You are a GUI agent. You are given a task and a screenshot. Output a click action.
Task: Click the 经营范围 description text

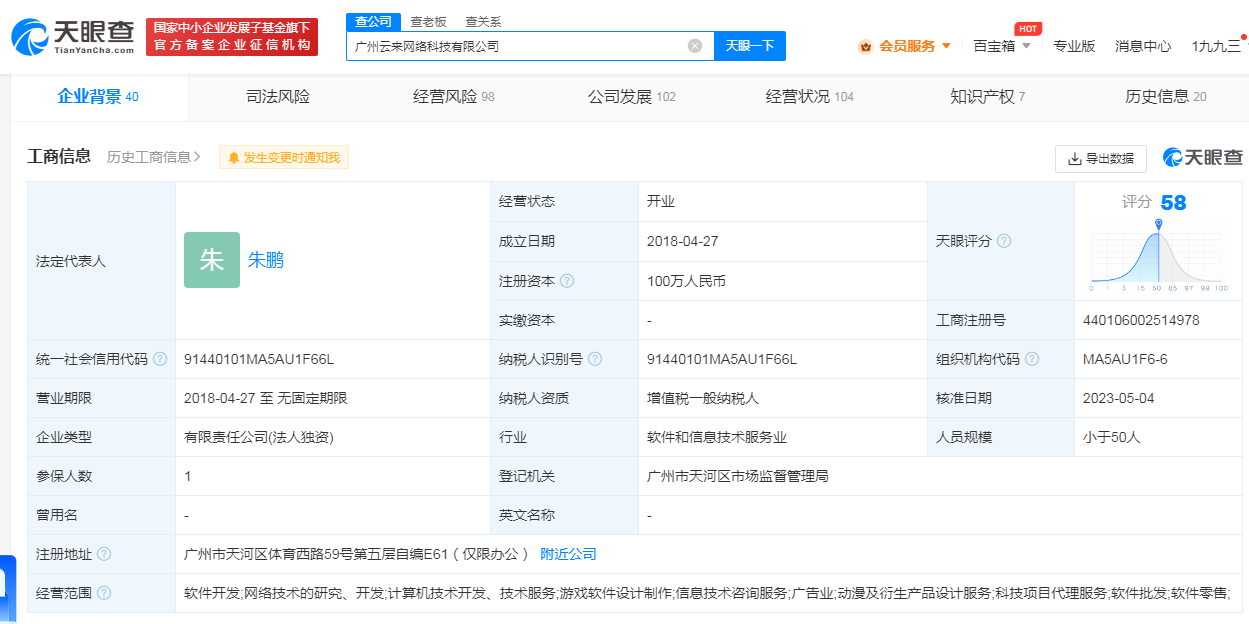click(x=707, y=593)
